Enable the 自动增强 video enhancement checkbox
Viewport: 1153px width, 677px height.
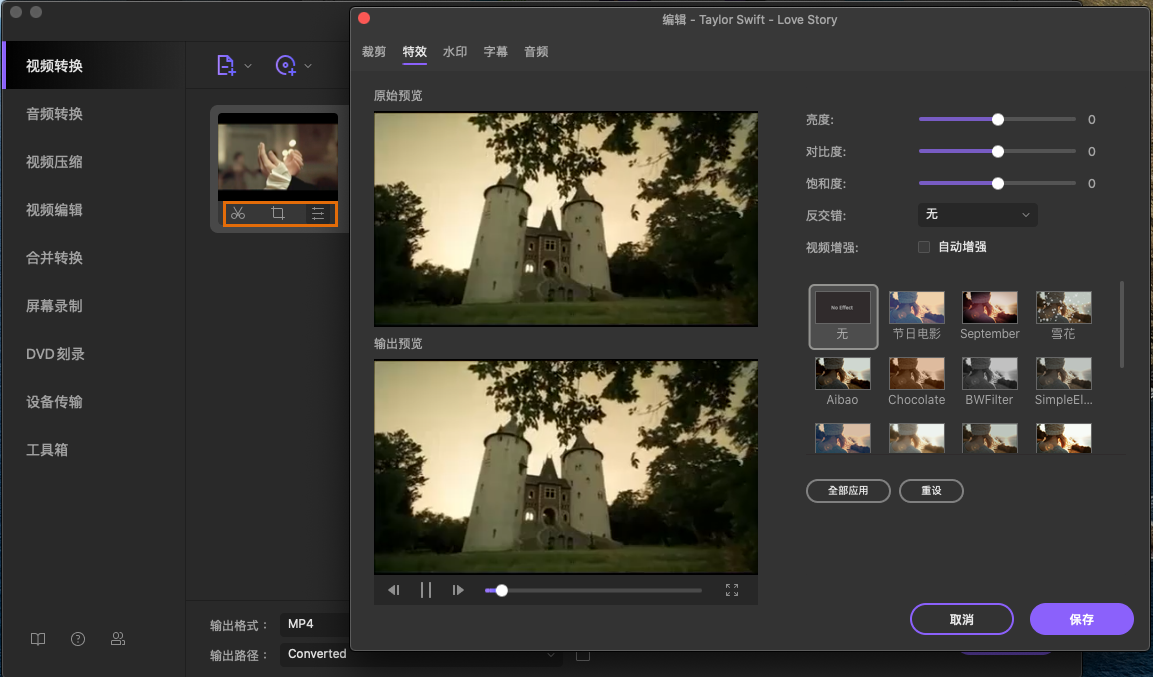pos(923,246)
